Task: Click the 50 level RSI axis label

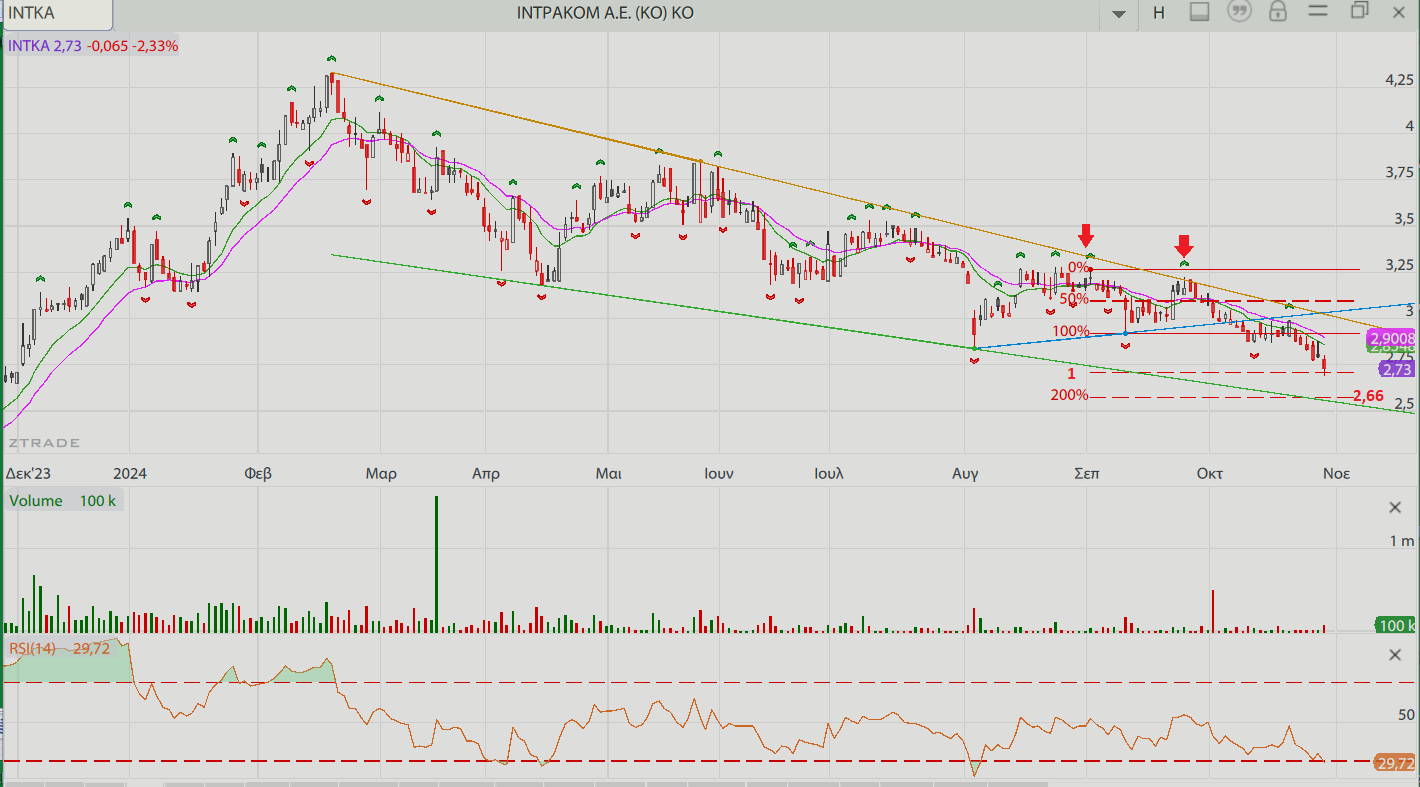Action: [x=1407, y=715]
